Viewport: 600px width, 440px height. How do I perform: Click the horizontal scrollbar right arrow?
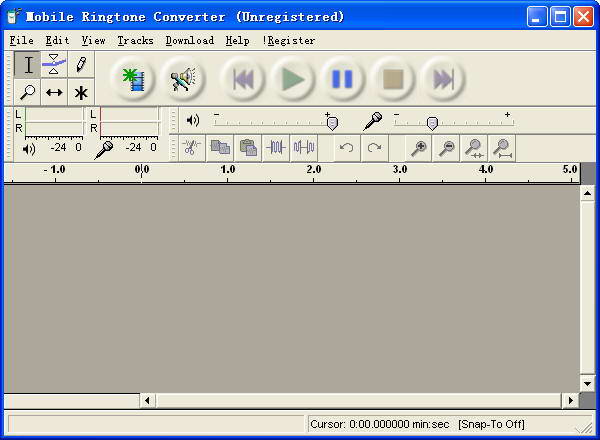pos(571,401)
